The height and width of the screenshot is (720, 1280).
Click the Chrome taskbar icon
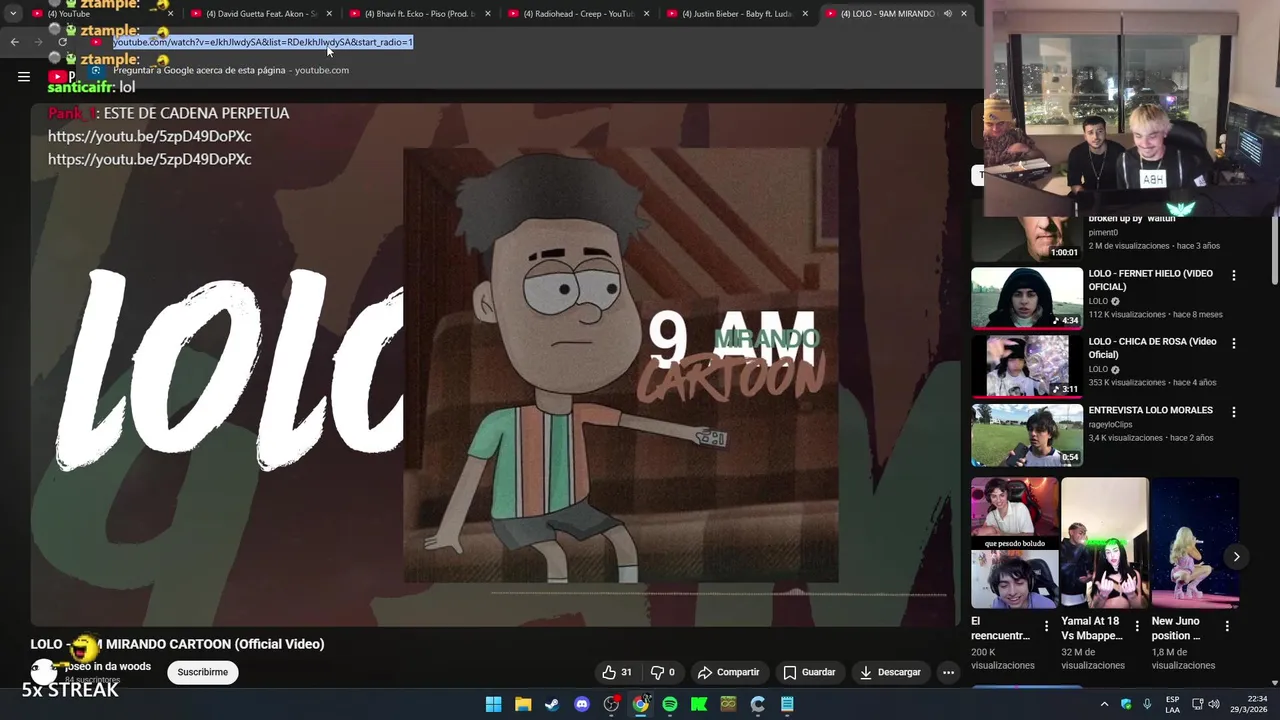tap(641, 704)
